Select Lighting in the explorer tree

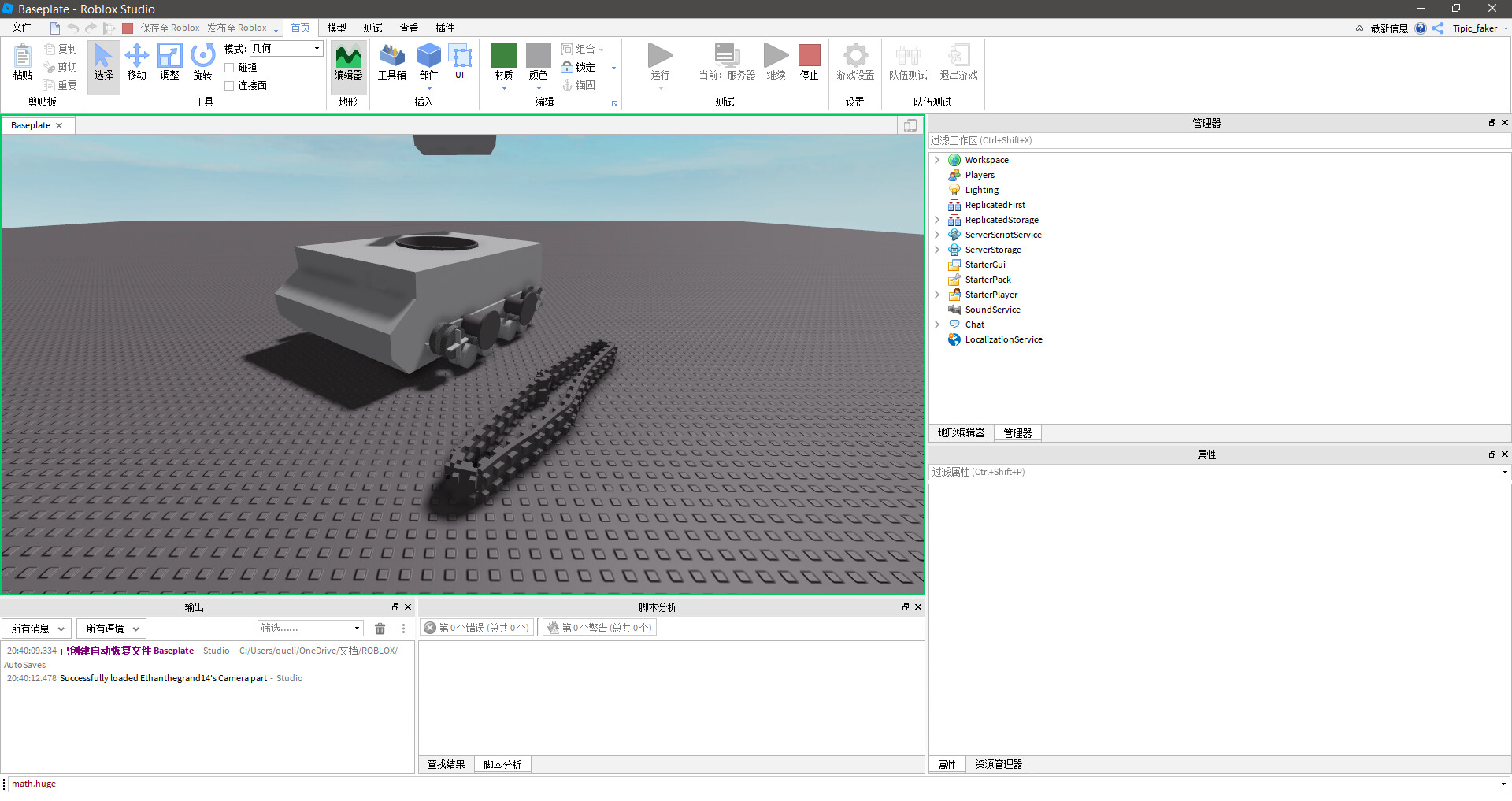coord(982,190)
